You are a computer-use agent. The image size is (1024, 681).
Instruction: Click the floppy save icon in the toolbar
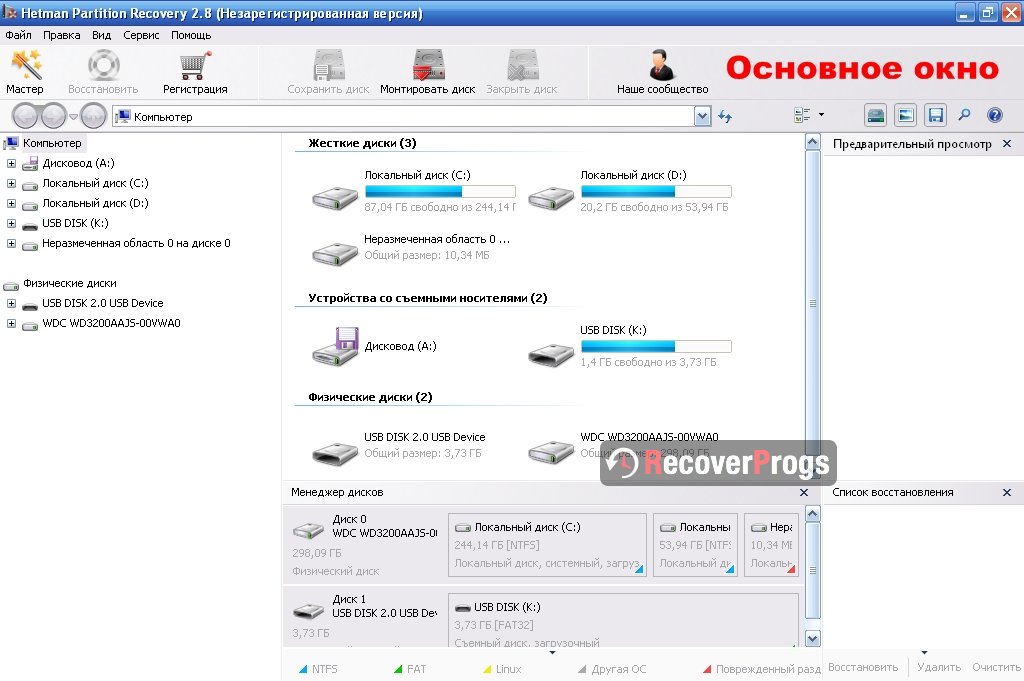pos(935,116)
